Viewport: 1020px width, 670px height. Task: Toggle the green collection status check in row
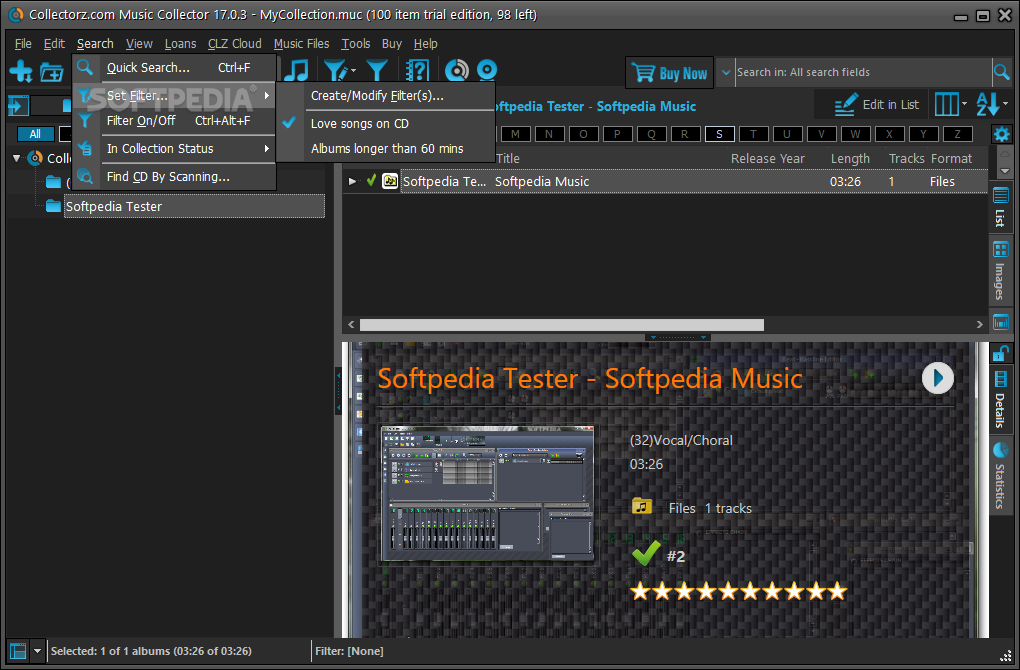[x=371, y=181]
